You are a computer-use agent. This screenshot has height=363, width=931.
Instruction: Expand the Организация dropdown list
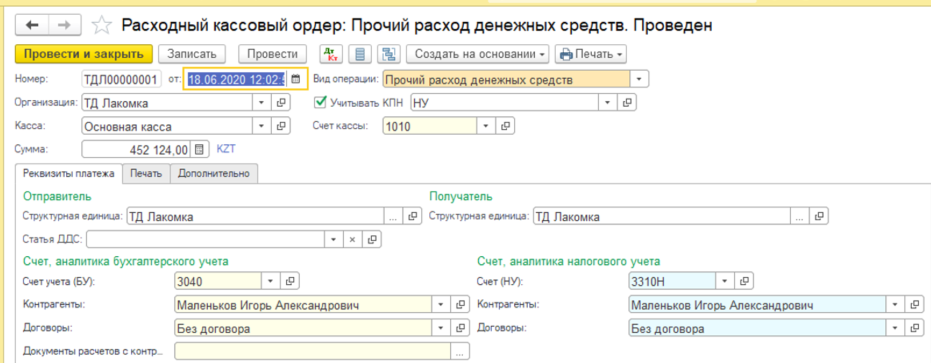261,103
